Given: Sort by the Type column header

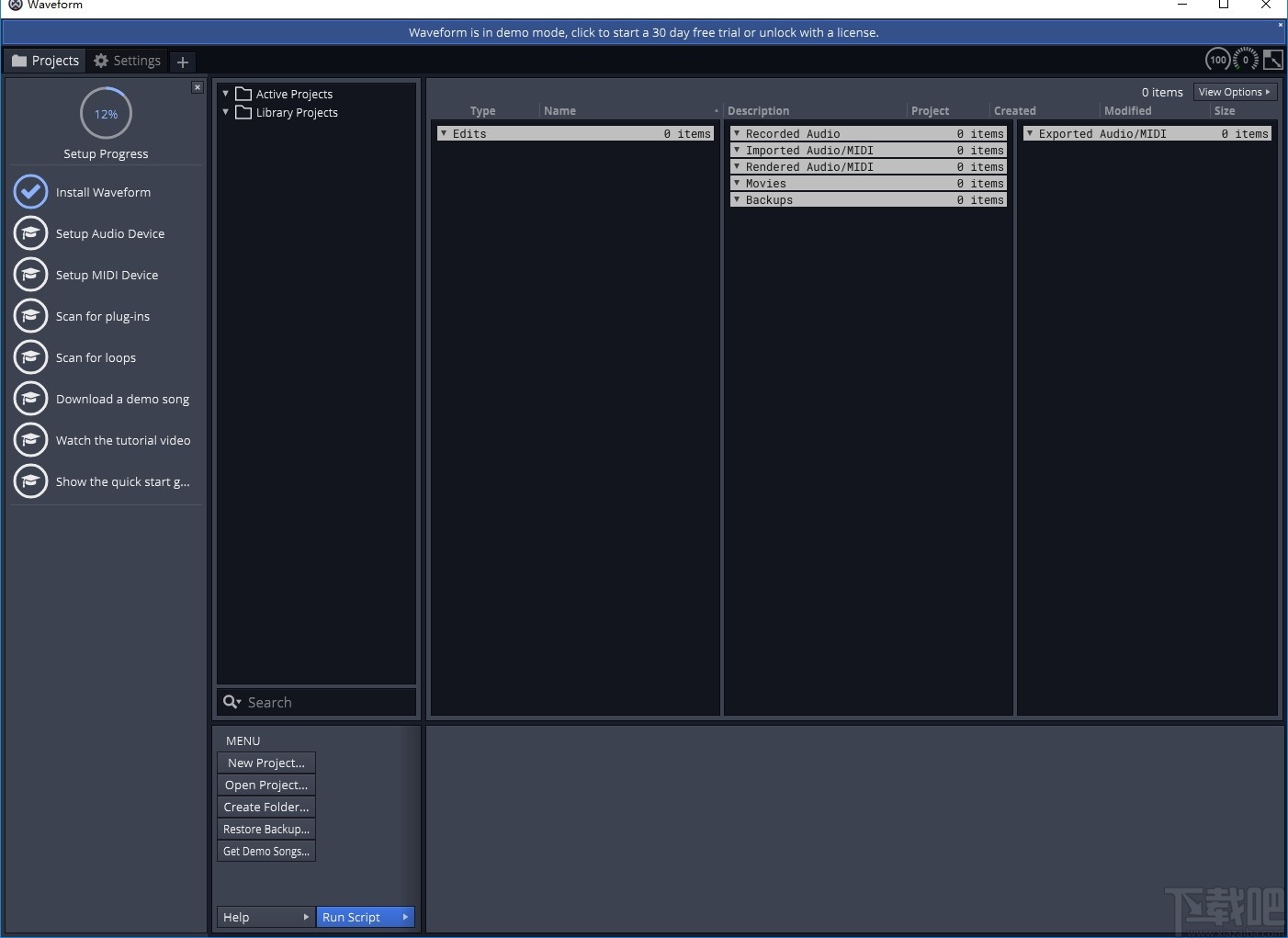Looking at the screenshot, I should coord(482,111).
